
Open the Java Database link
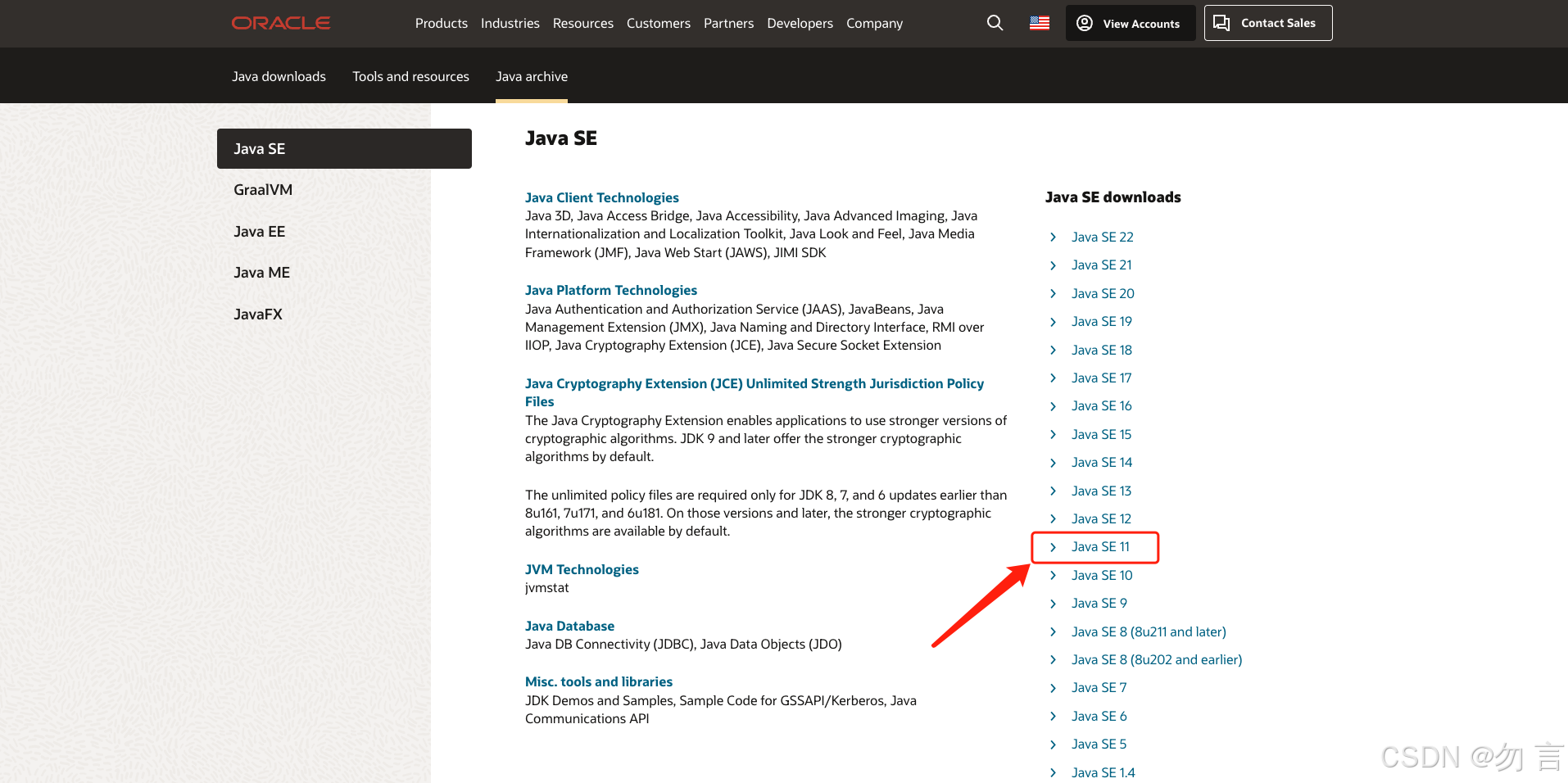pyautogui.click(x=569, y=626)
